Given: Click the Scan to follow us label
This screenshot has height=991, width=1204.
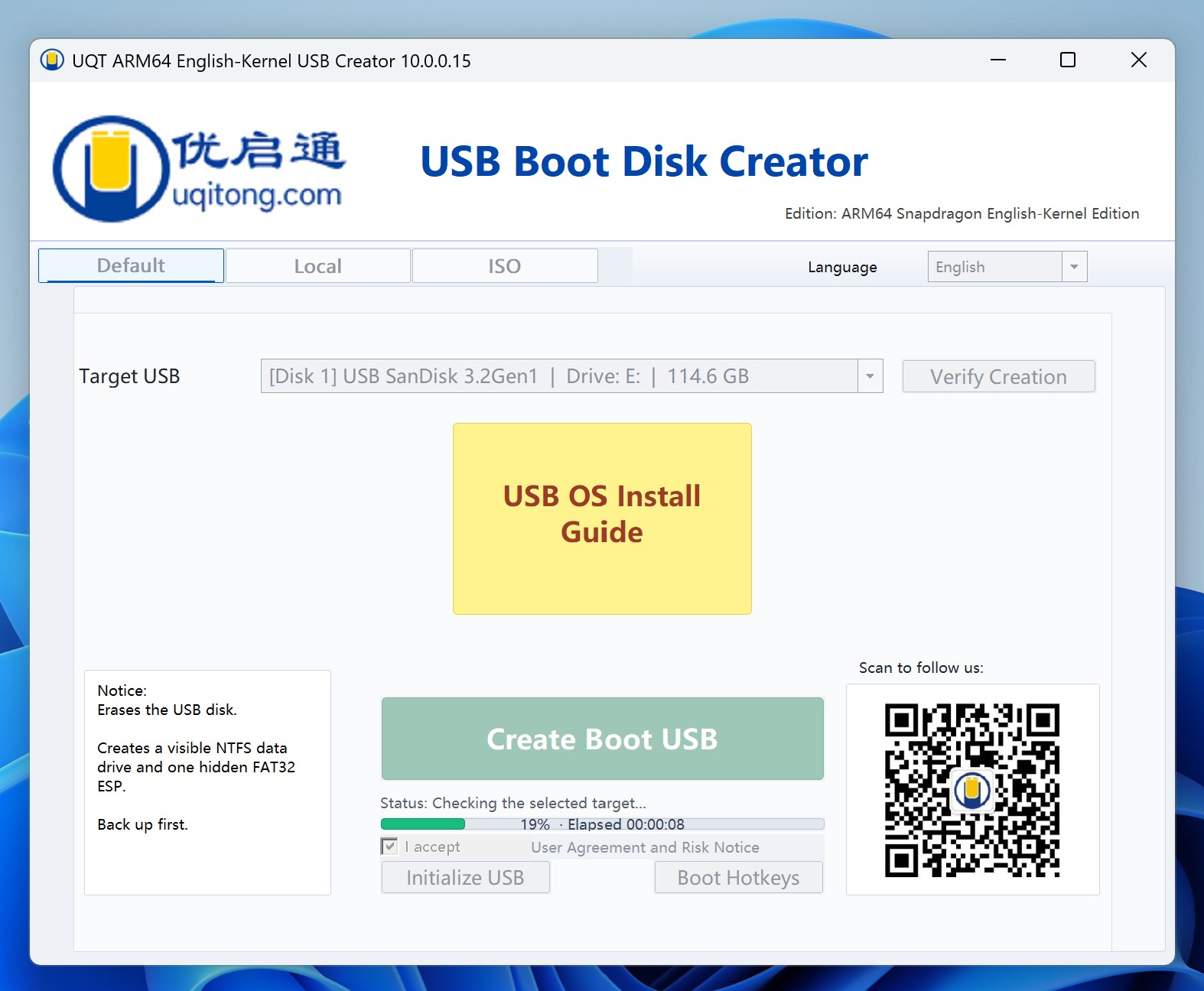Looking at the screenshot, I should tap(921, 668).
